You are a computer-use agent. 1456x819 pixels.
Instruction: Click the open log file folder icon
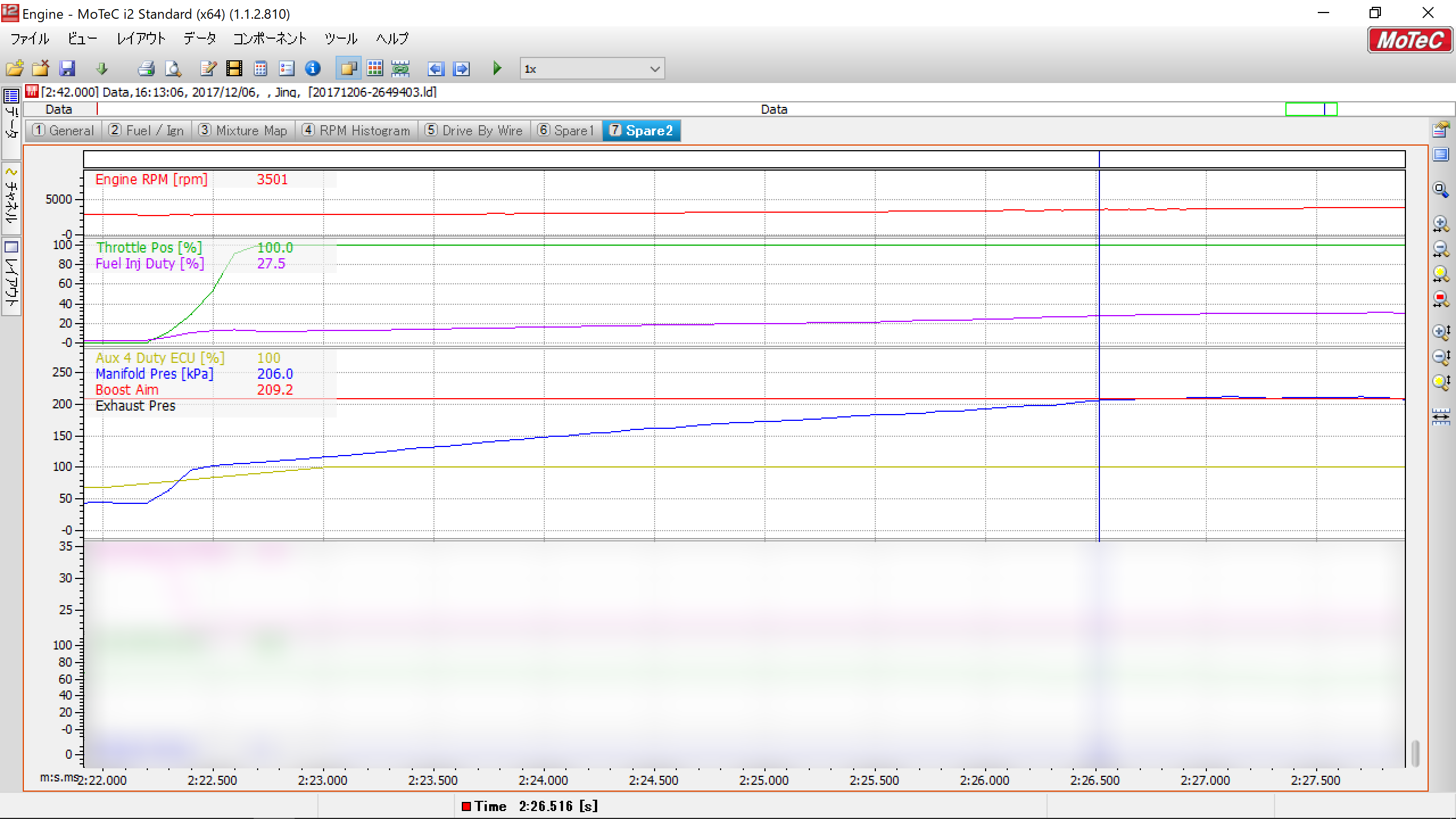(15, 69)
